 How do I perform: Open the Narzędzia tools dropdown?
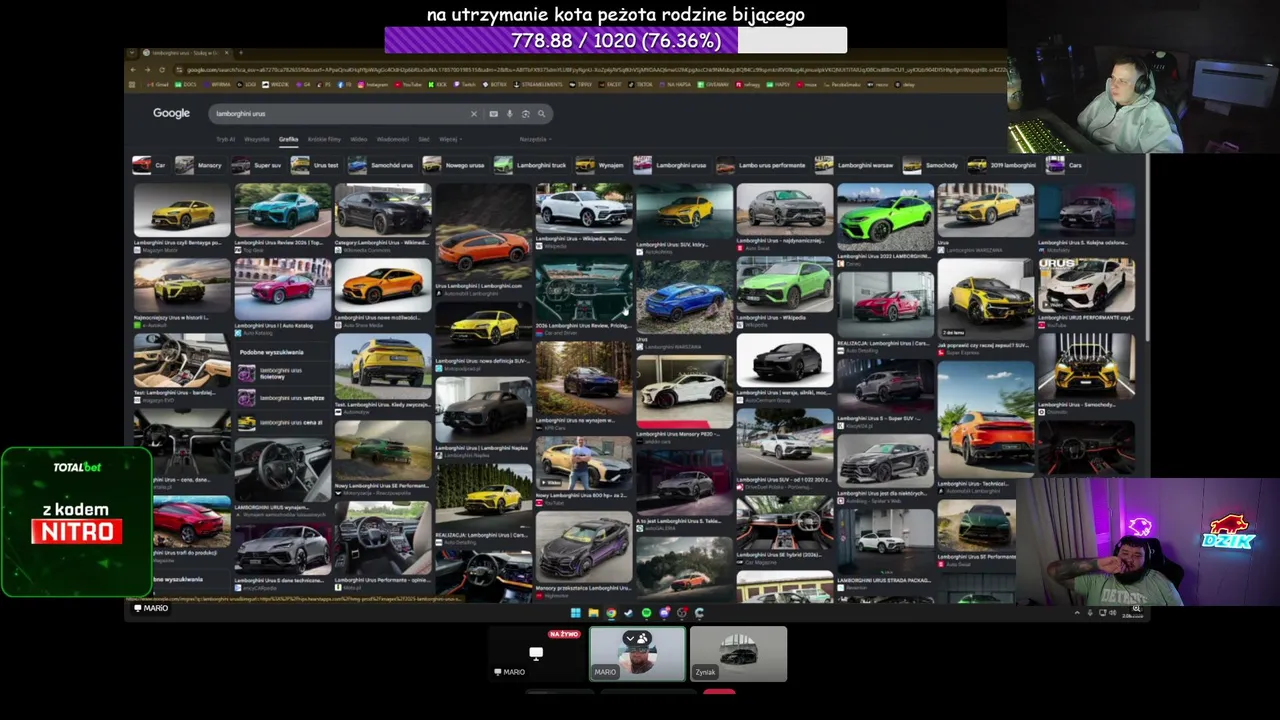[x=534, y=140]
